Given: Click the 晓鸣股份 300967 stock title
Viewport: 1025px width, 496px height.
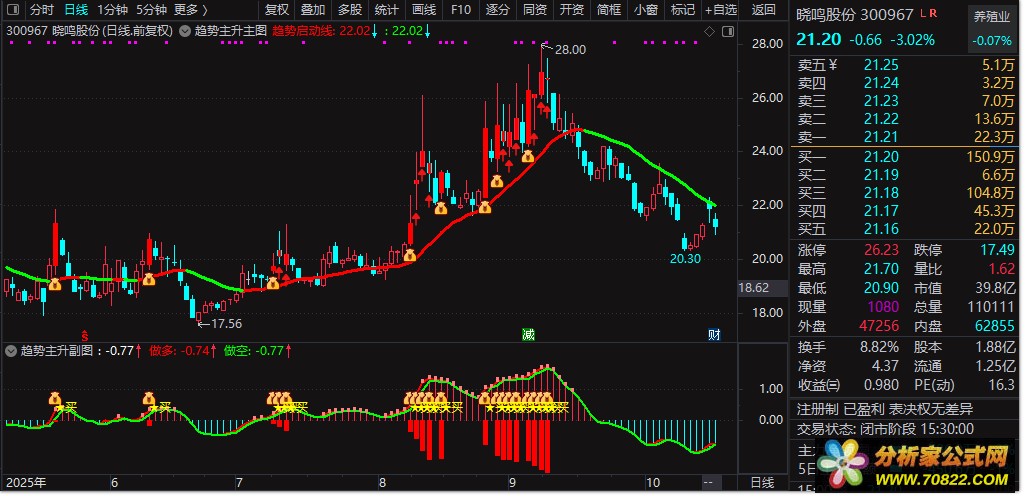Looking at the screenshot, I should [x=854, y=14].
